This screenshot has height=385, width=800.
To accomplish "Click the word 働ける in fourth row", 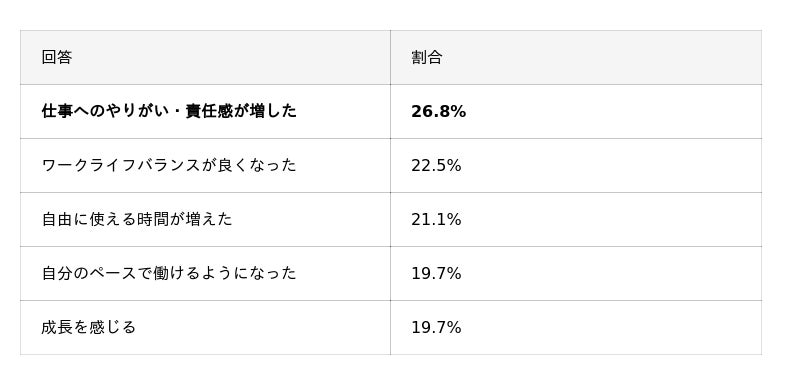I will [177, 273].
